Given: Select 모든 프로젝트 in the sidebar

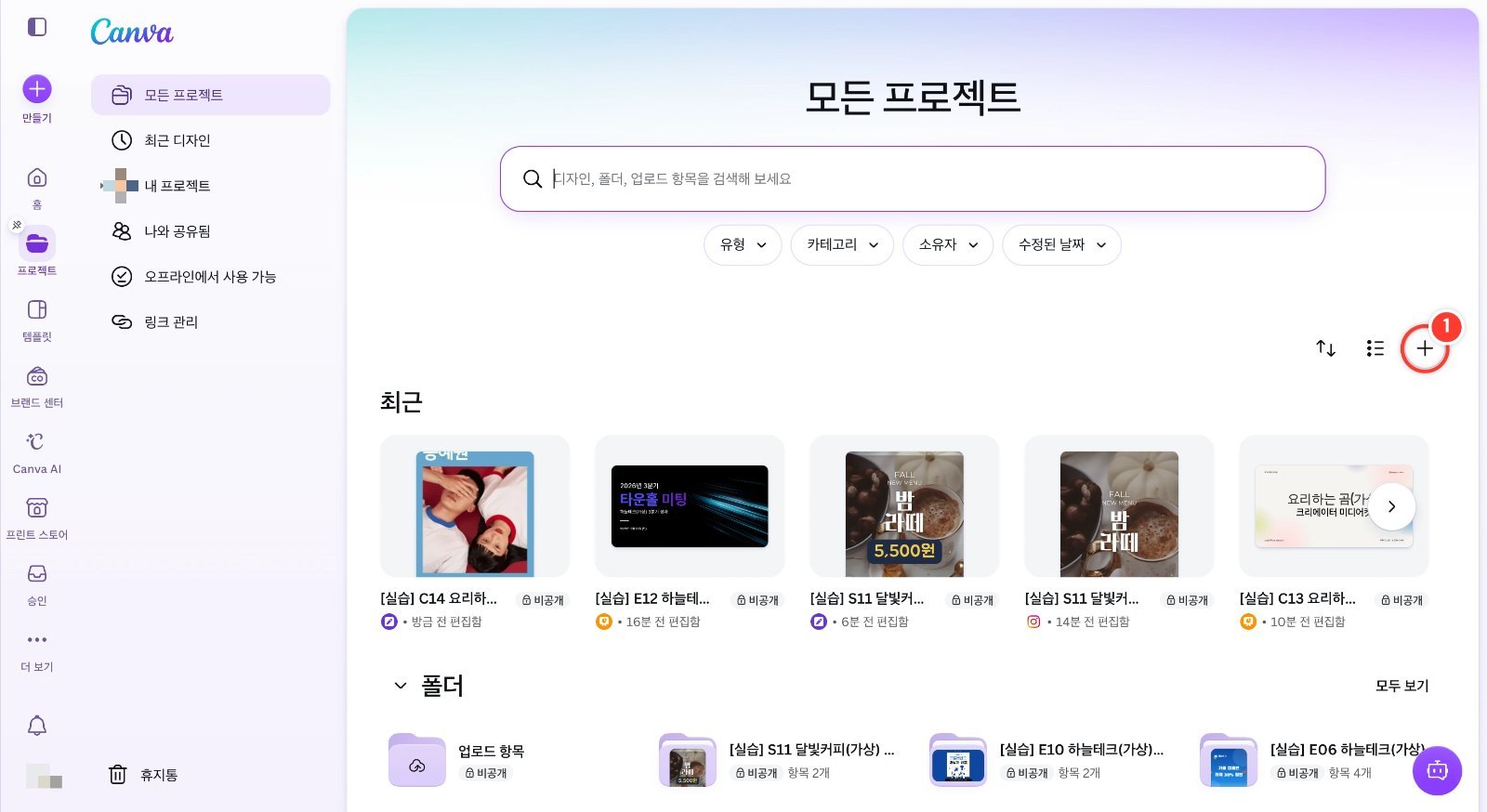Looking at the screenshot, I should [x=211, y=95].
